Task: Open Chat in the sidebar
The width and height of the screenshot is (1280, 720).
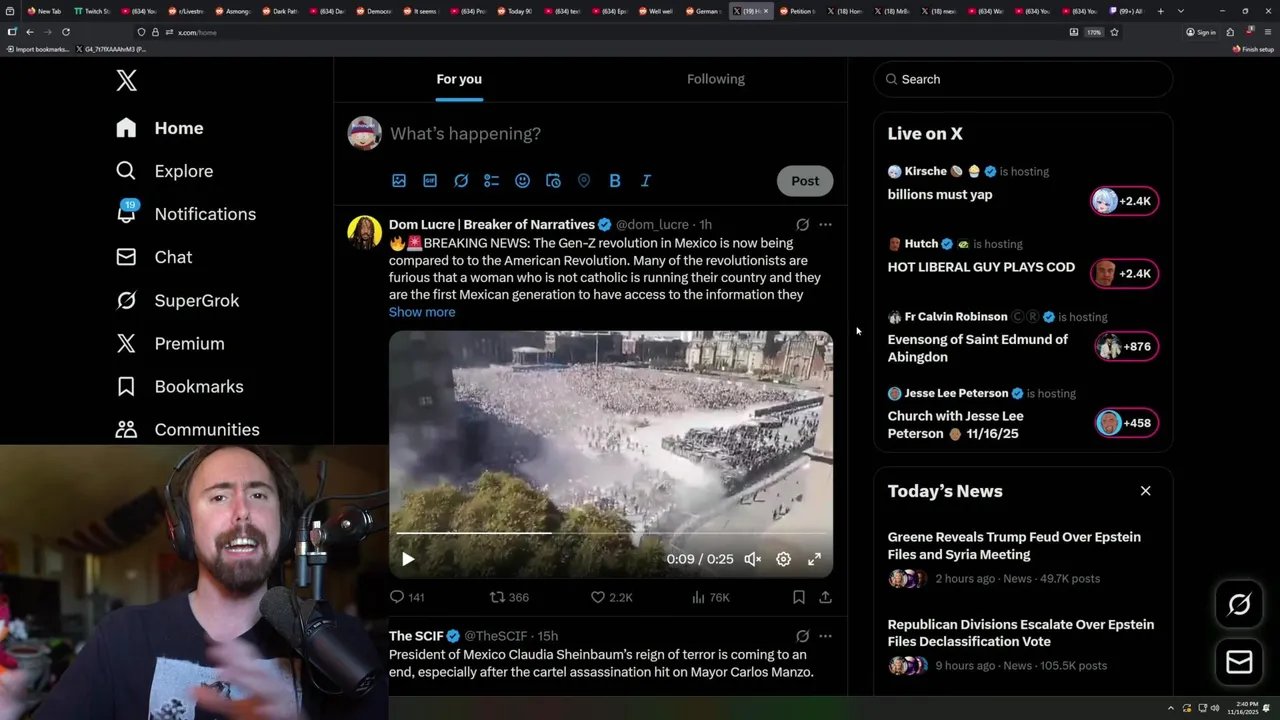Action: coord(153,257)
